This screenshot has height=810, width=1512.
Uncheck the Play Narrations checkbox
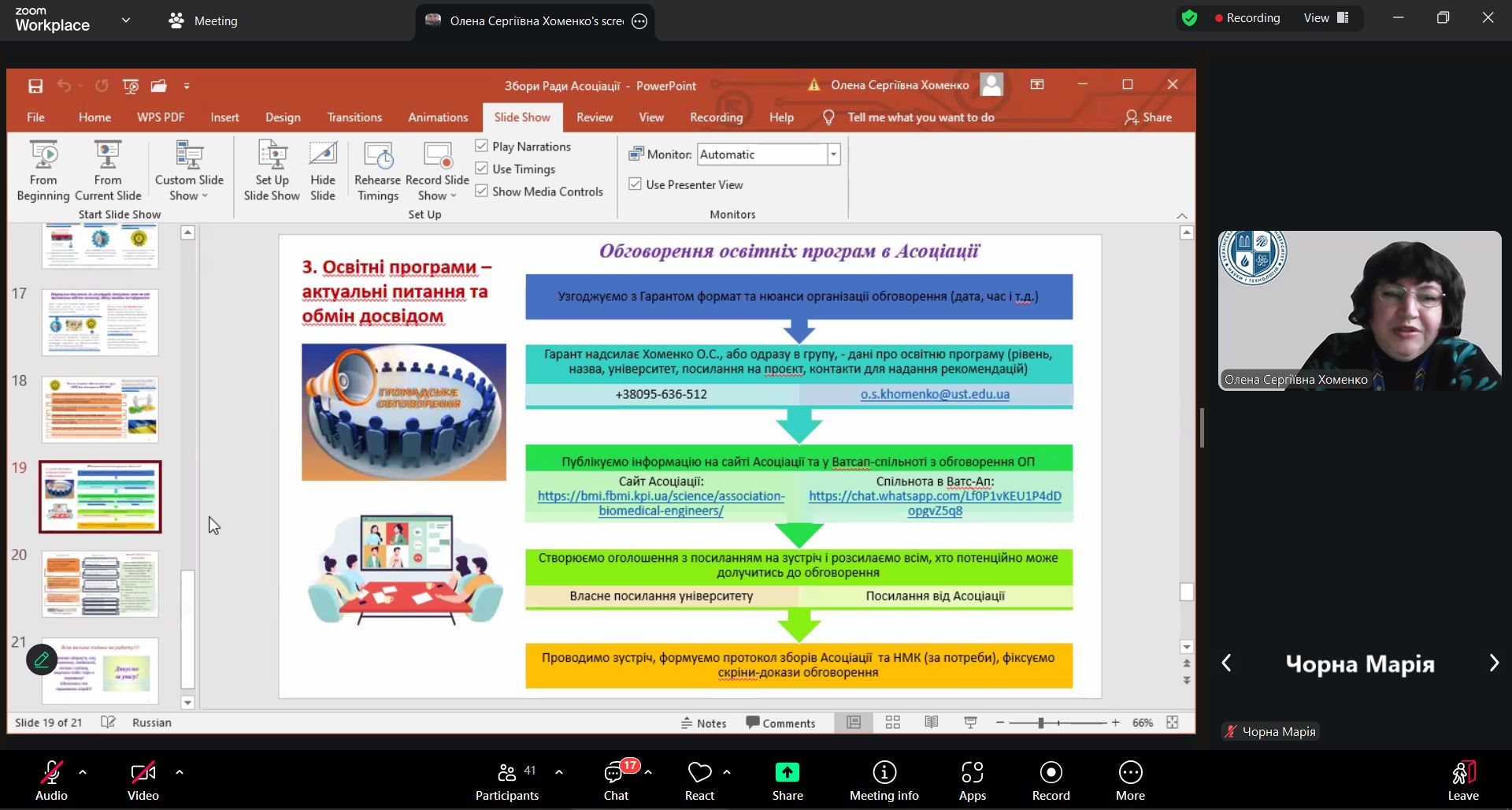click(482, 147)
